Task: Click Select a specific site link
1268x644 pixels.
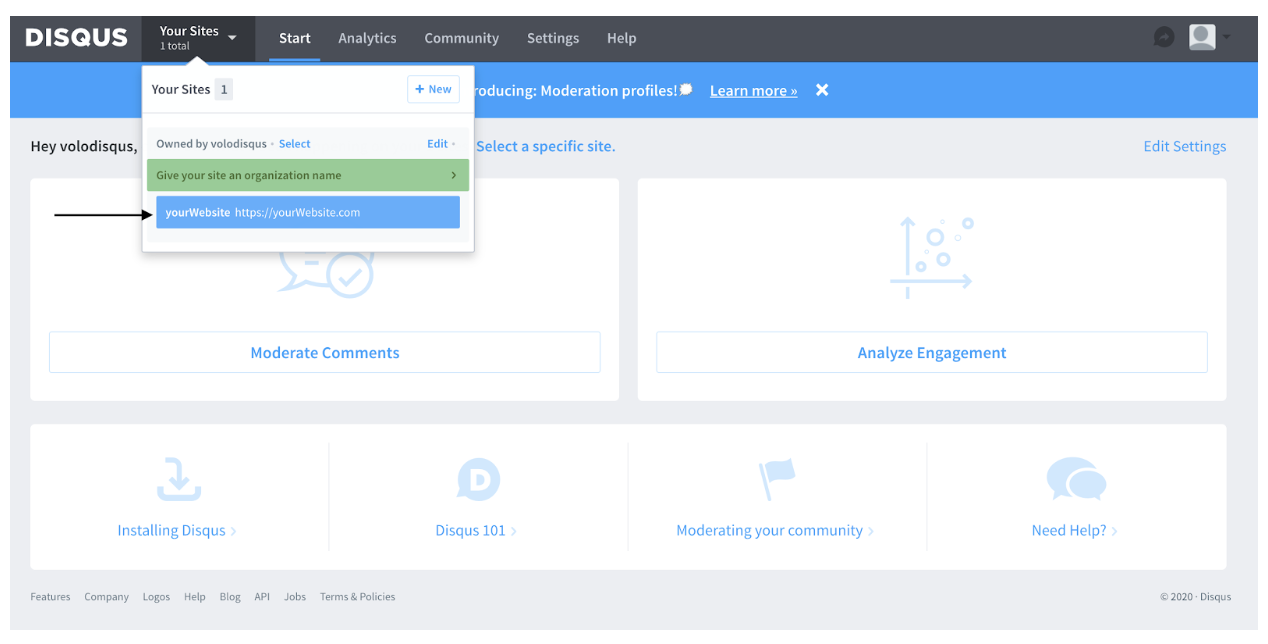Action: click(546, 146)
